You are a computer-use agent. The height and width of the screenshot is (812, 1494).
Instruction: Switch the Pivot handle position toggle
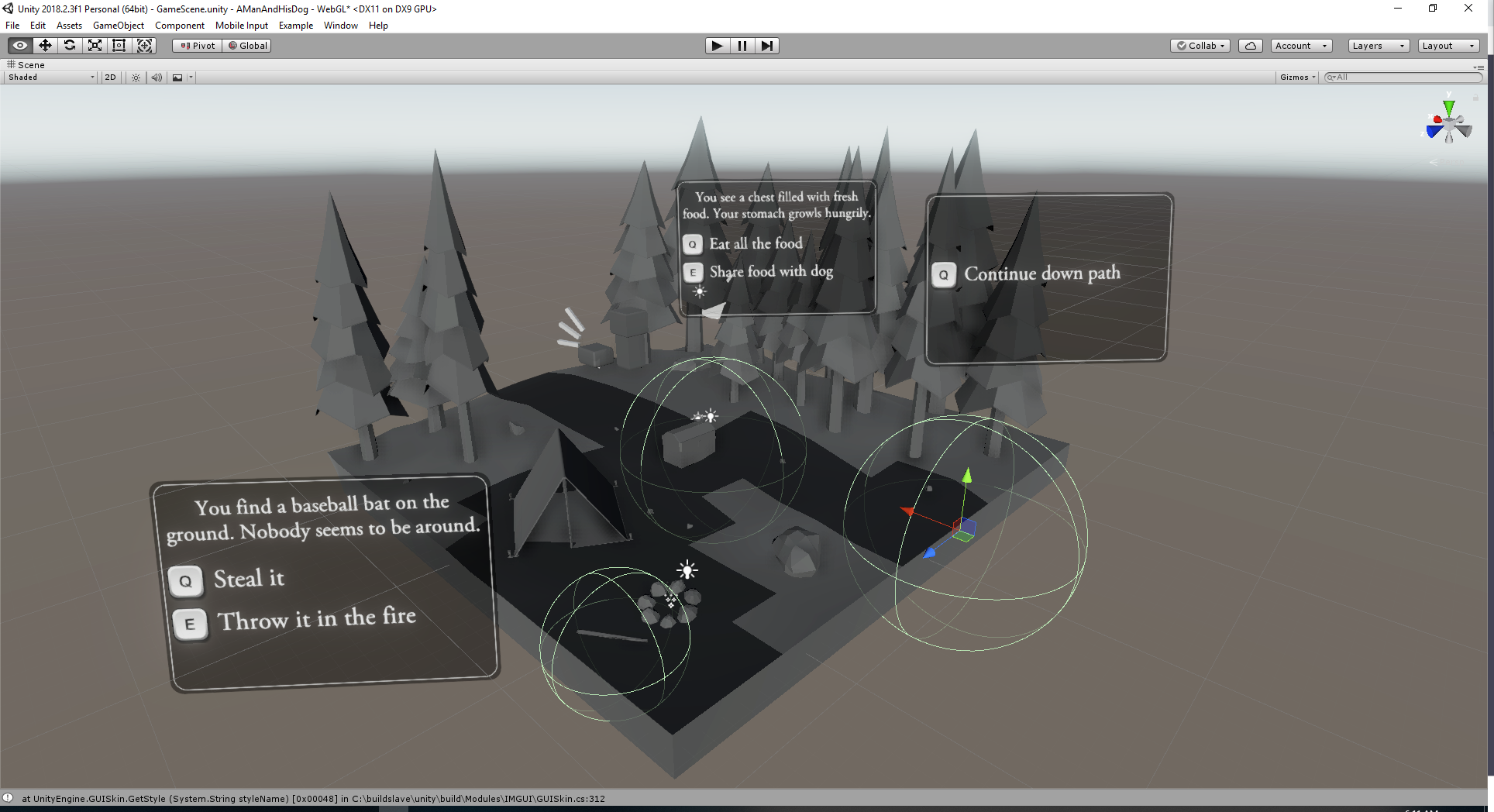pos(198,46)
